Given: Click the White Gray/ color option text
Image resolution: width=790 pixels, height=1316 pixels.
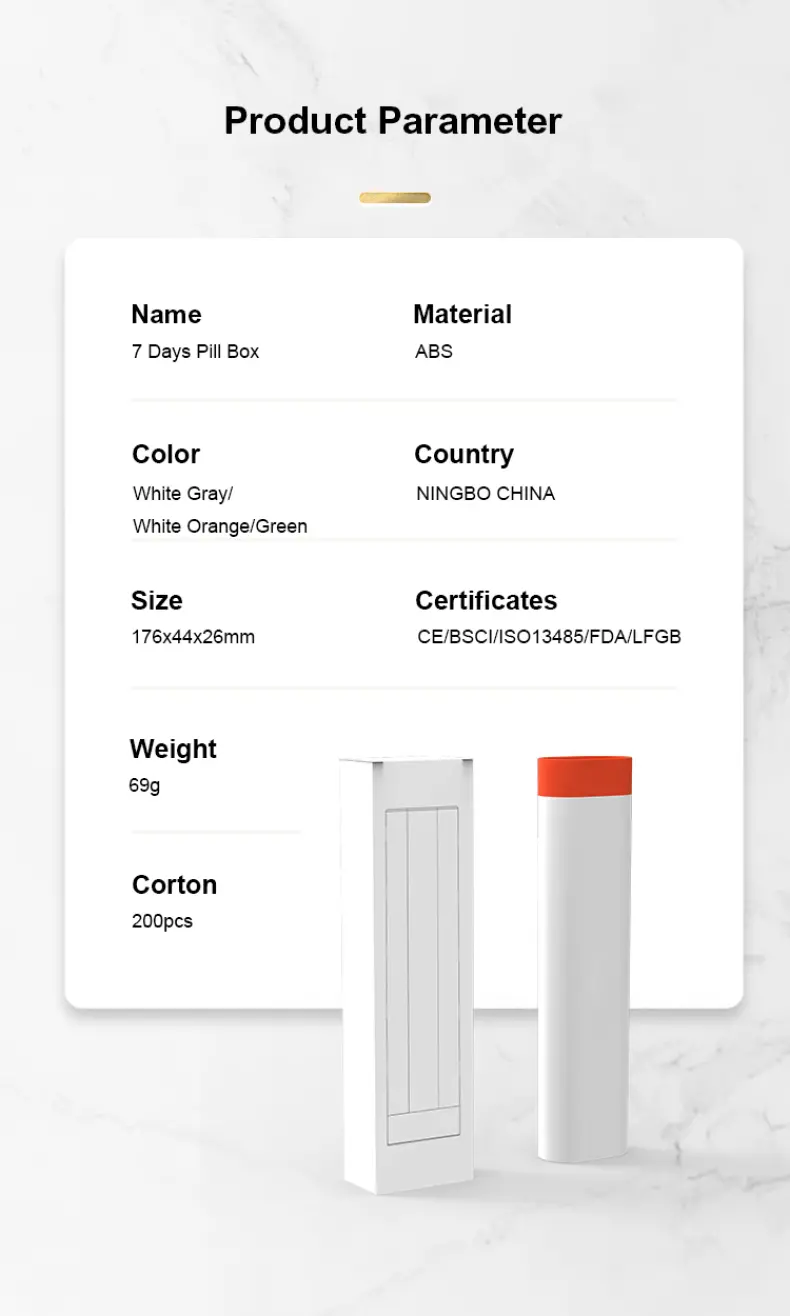Looking at the screenshot, I should coord(183,493).
